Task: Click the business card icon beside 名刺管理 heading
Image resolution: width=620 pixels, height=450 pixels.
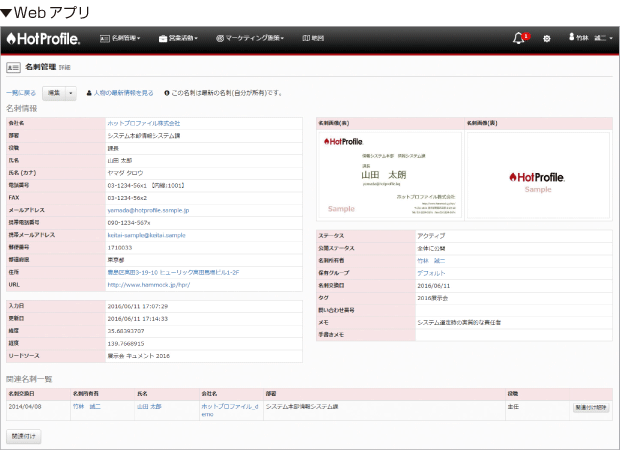Action: coord(13,68)
